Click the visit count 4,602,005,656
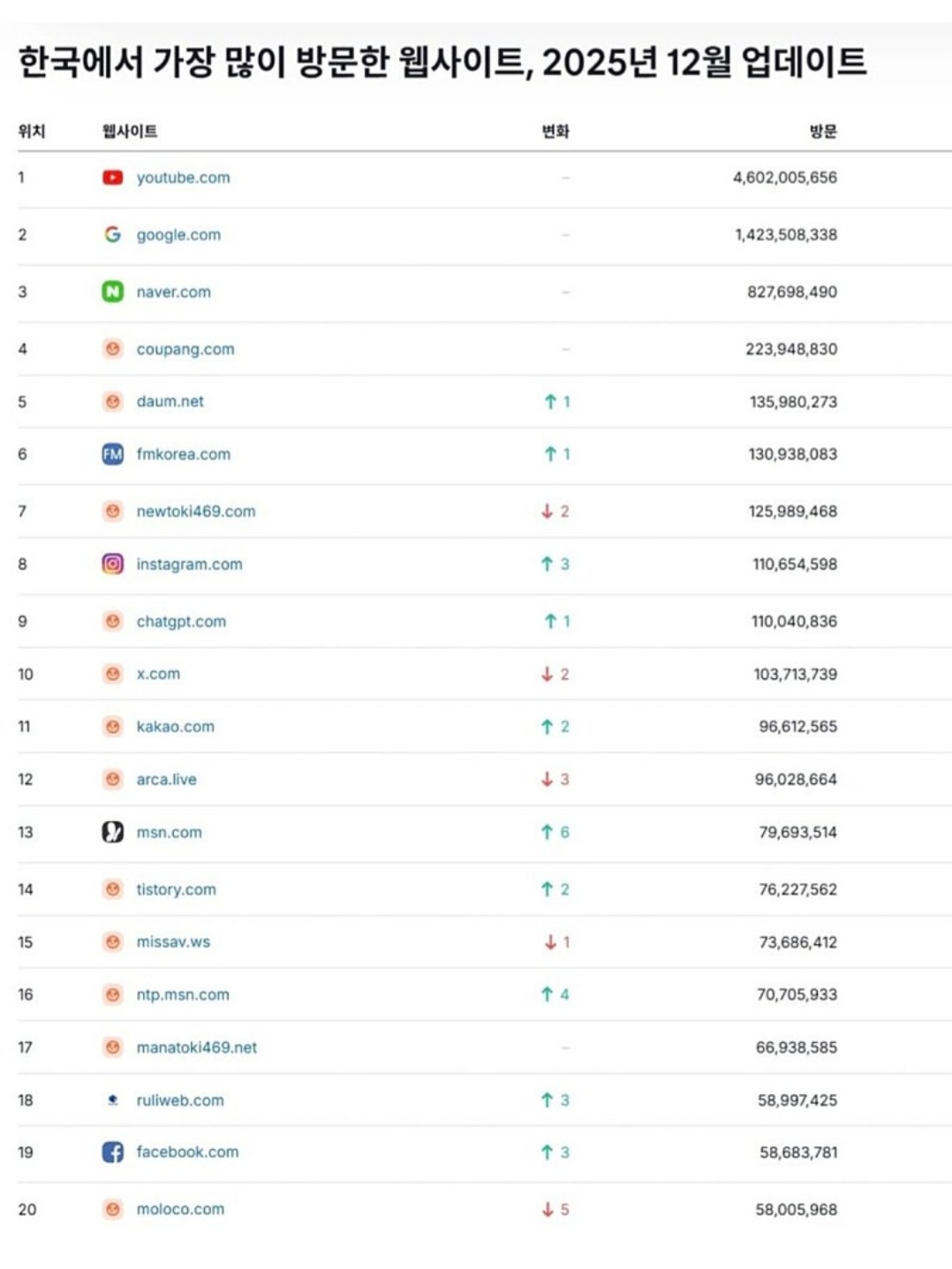Viewport: 952px width, 1269px height. click(784, 178)
